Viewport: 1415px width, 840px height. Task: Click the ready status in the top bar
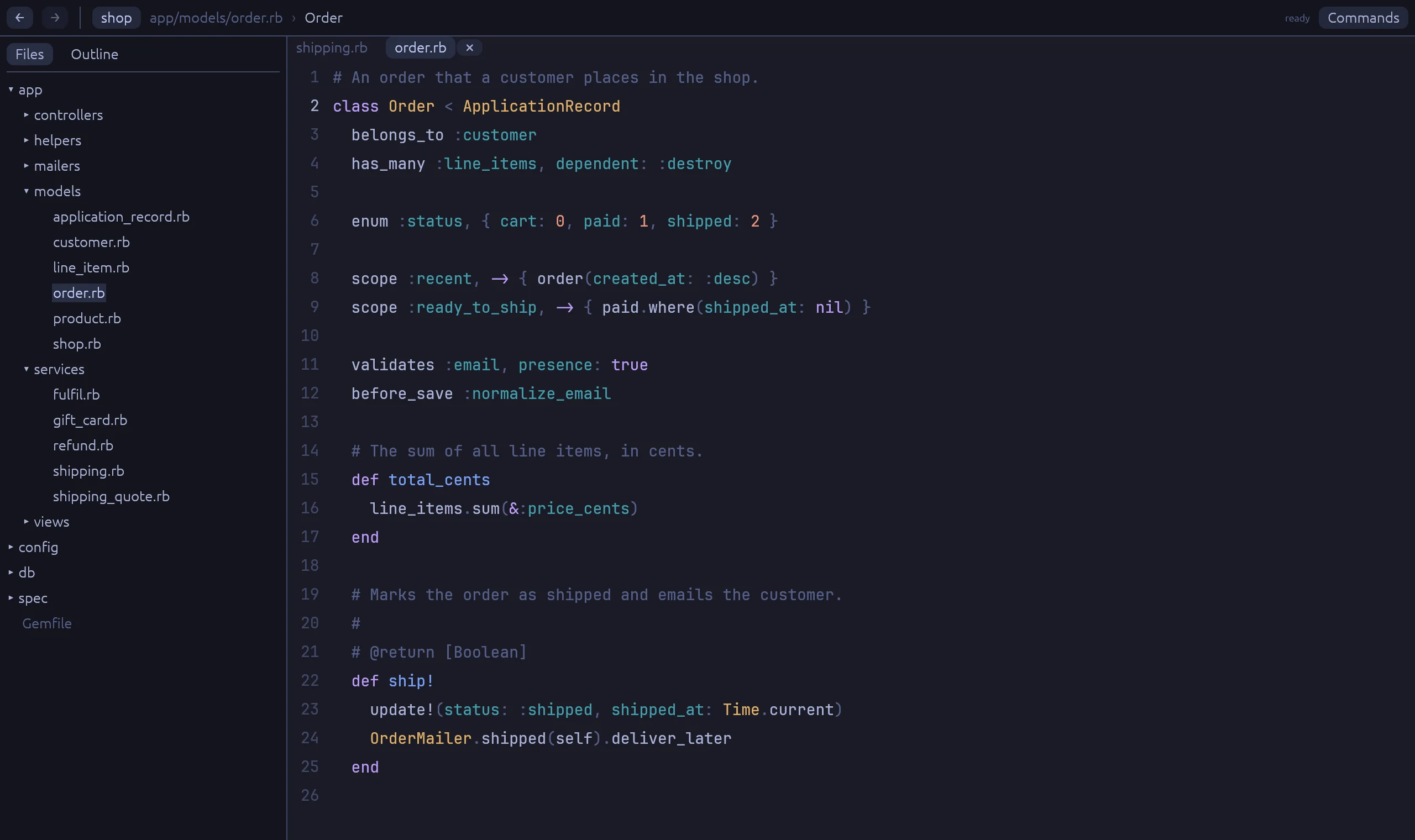[1297, 18]
